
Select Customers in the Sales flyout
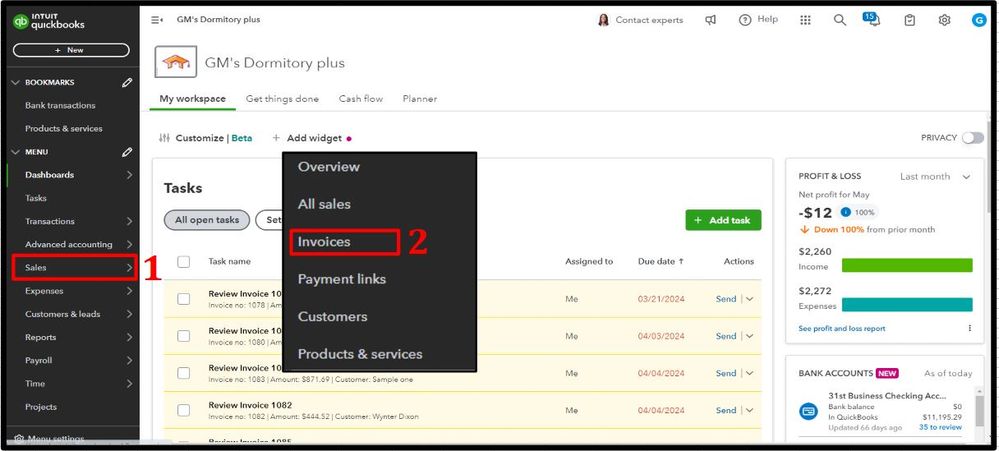332,317
